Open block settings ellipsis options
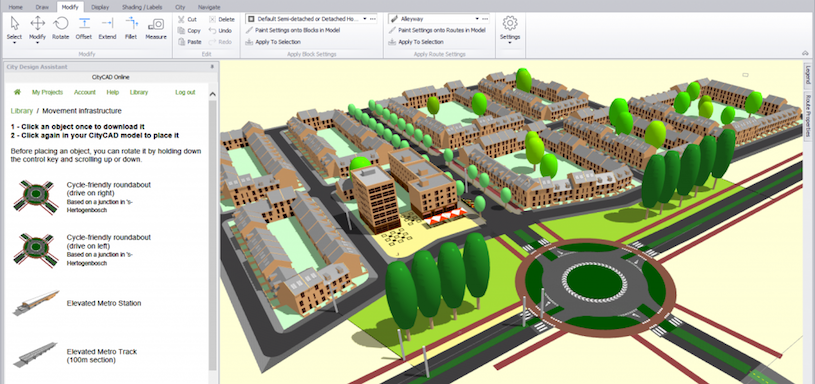Screen dimensions: 815x384 click(x=373, y=19)
